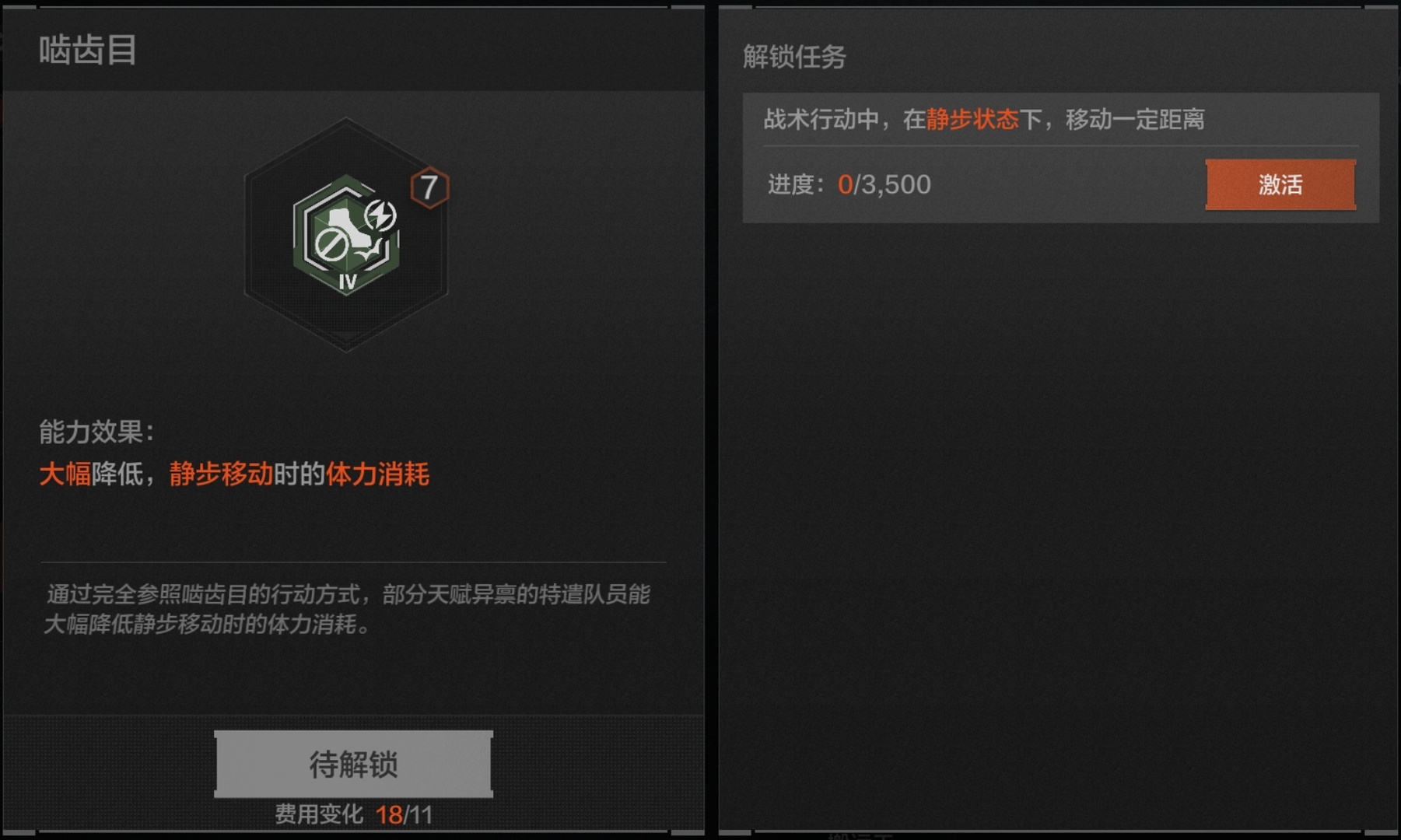
Task: Open the 解锁任务 section header
Action: 794,57
